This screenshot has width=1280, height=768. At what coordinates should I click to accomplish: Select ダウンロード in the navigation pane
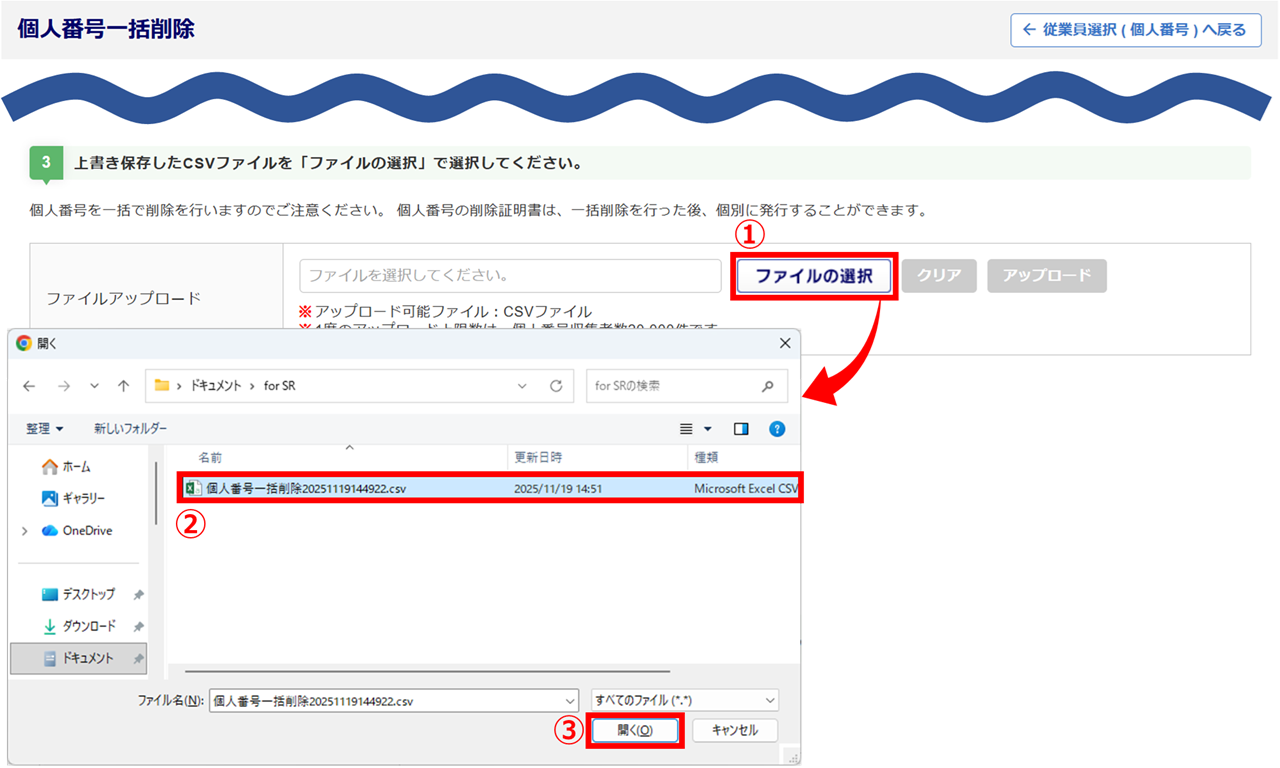(89, 626)
